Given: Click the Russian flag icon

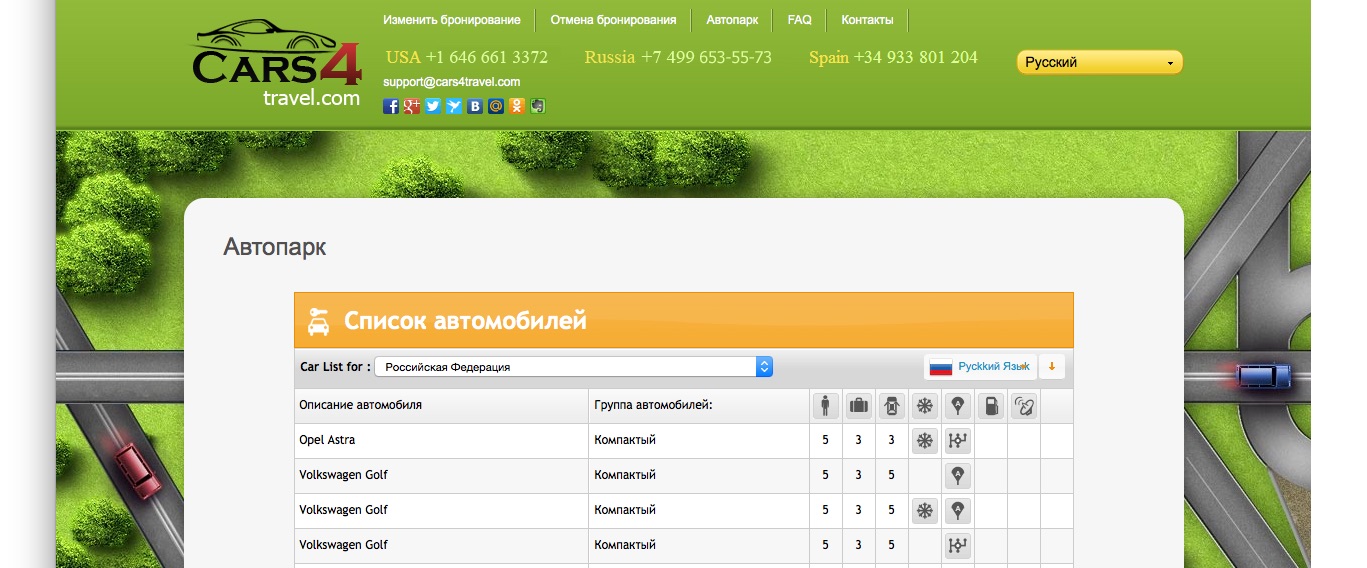Looking at the screenshot, I should click(x=941, y=367).
